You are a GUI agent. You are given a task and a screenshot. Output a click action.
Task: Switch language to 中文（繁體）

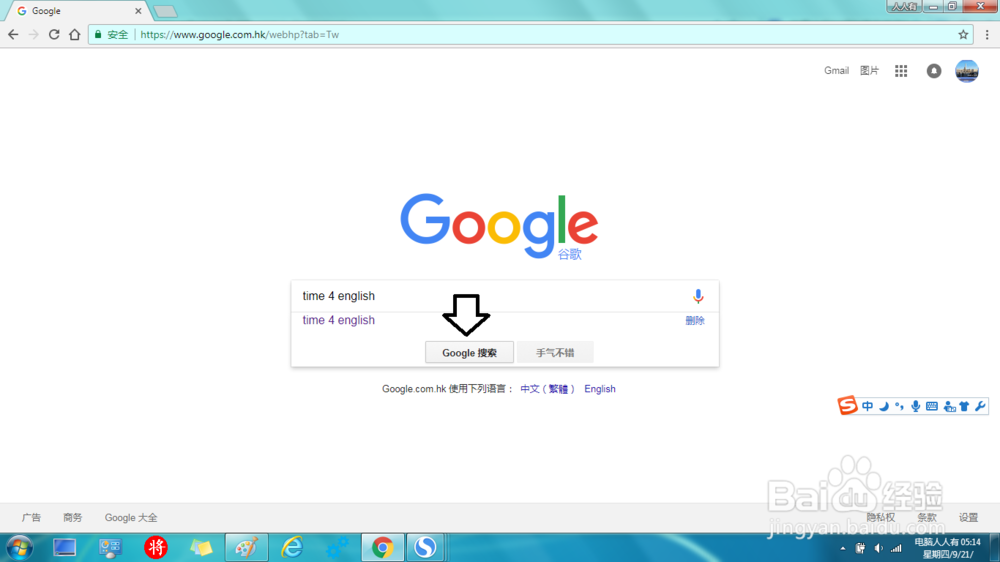pyautogui.click(x=547, y=388)
